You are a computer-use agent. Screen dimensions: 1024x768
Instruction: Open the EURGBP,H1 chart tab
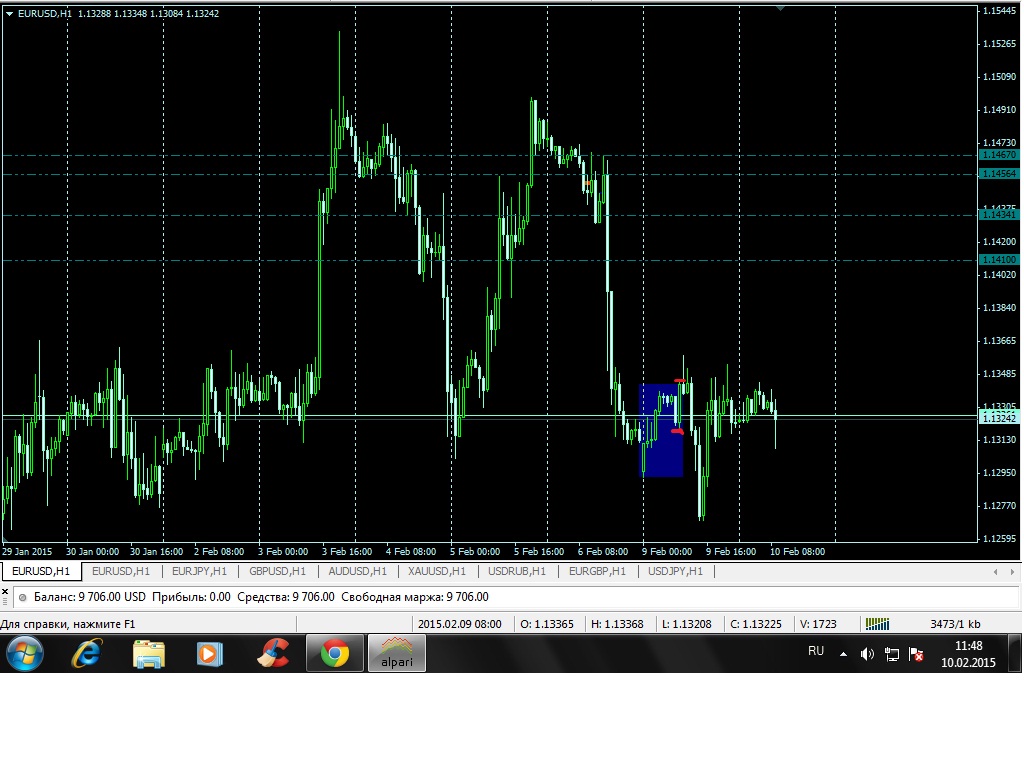click(x=598, y=571)
